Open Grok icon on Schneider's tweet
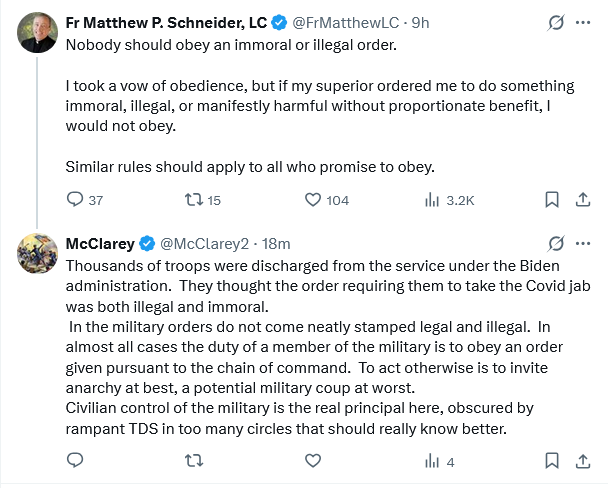608x488 pixels. click(556, 22)
